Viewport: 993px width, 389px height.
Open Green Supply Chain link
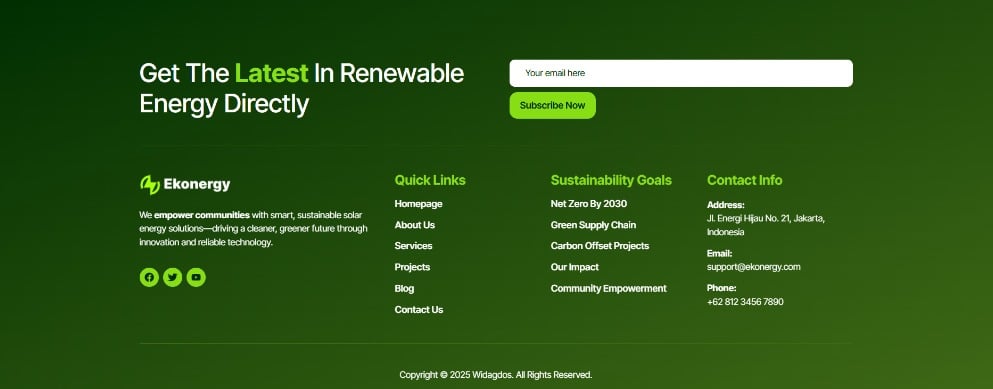coord(593,225)
